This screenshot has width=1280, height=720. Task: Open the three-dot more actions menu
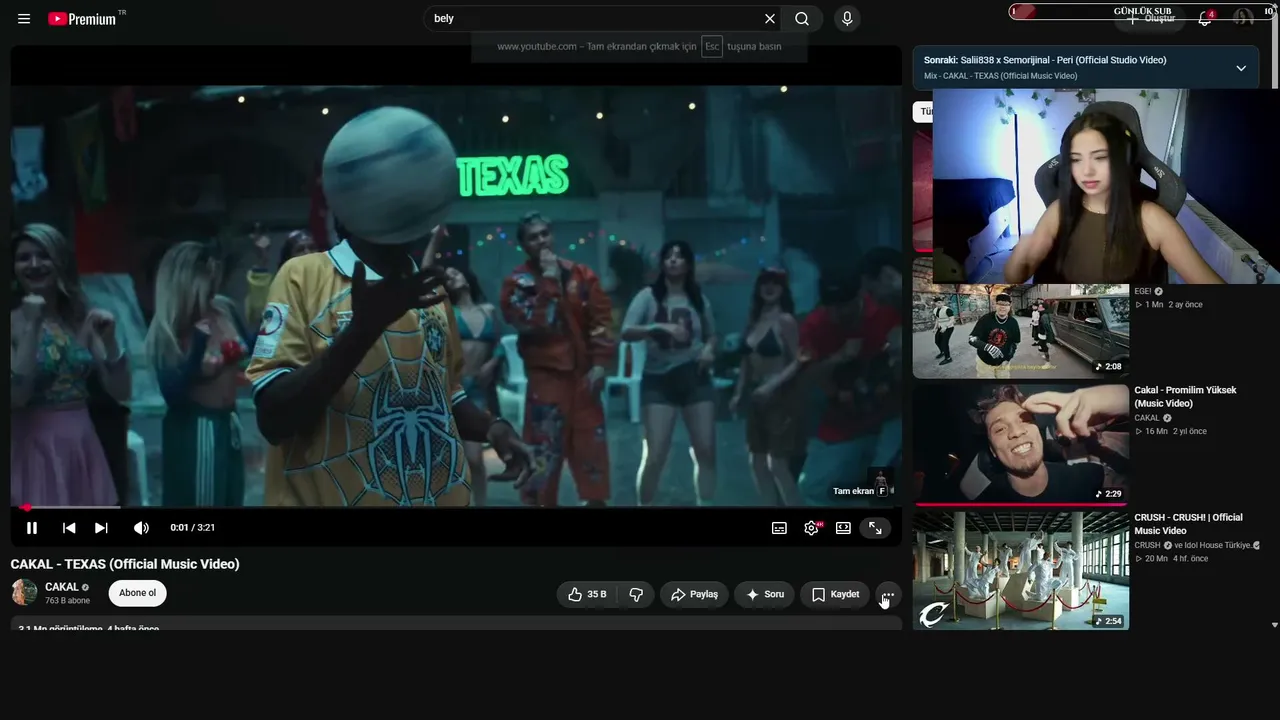coord(888,594)
